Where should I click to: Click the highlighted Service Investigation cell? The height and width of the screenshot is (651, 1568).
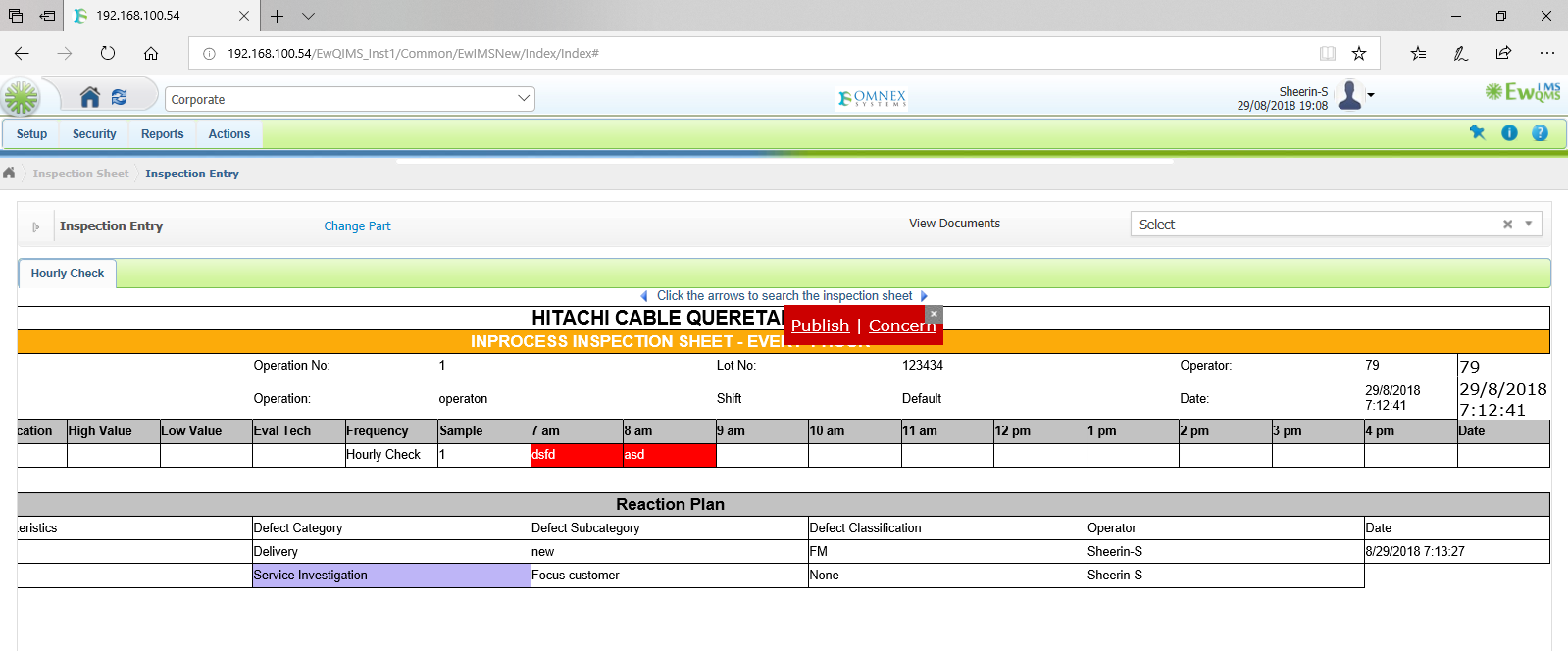[x=391, y=576]
